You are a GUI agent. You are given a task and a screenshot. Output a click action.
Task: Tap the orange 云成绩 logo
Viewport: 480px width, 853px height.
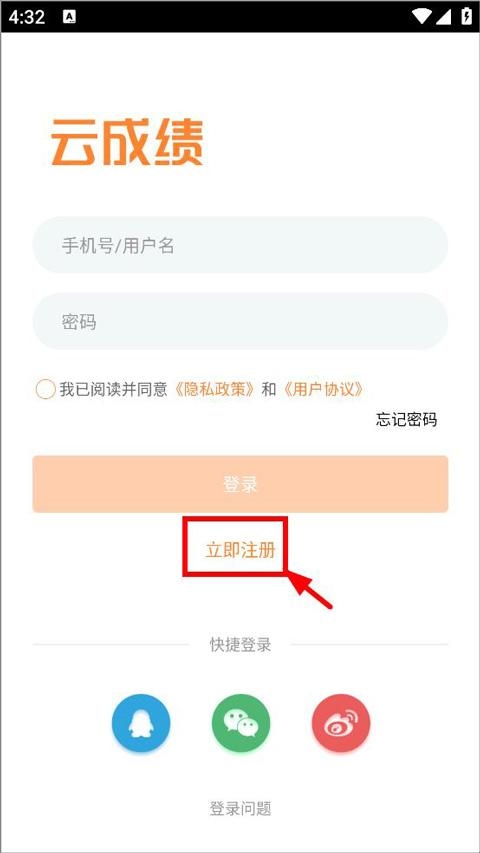coord(127,143)
